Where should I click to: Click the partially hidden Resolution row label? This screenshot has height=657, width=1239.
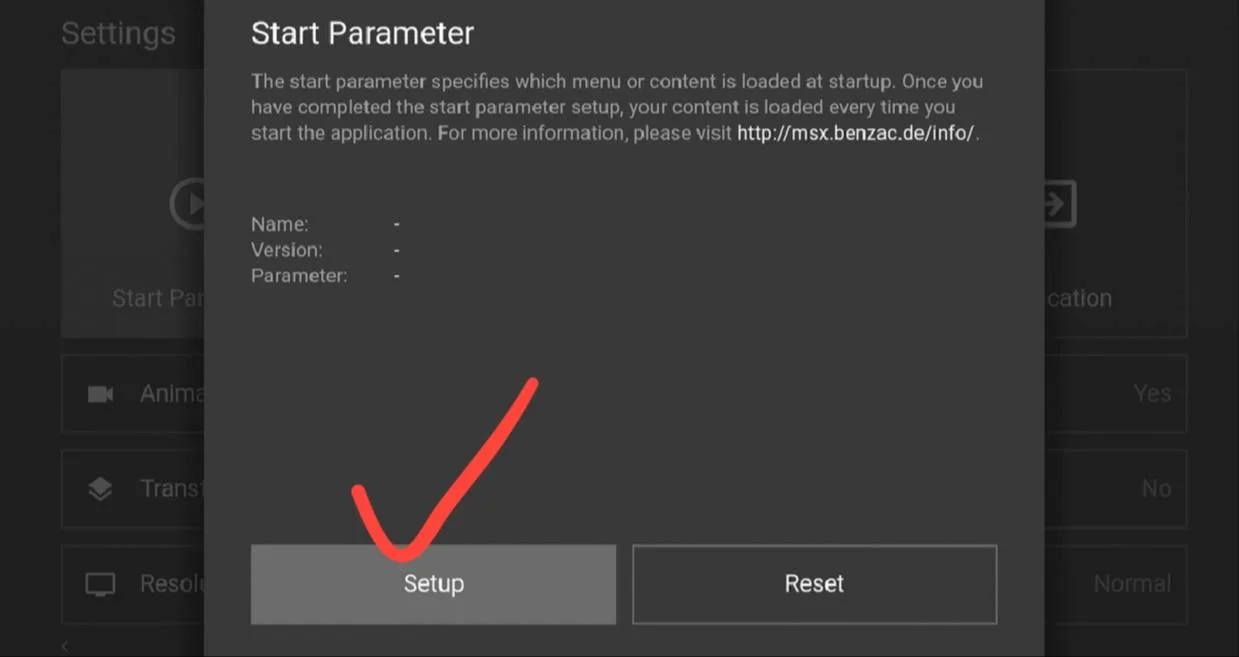(x=172, y=584)
